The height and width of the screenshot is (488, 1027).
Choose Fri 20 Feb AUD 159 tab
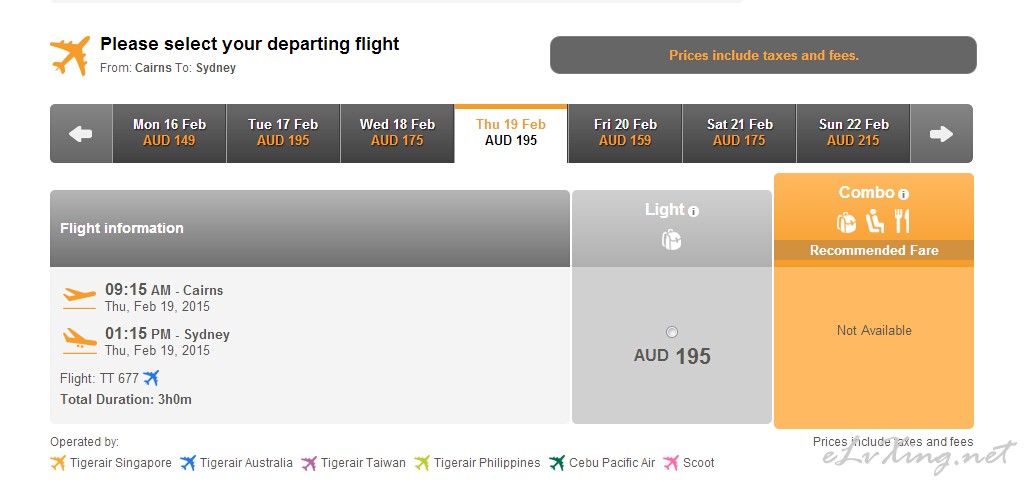click(625, 133)
